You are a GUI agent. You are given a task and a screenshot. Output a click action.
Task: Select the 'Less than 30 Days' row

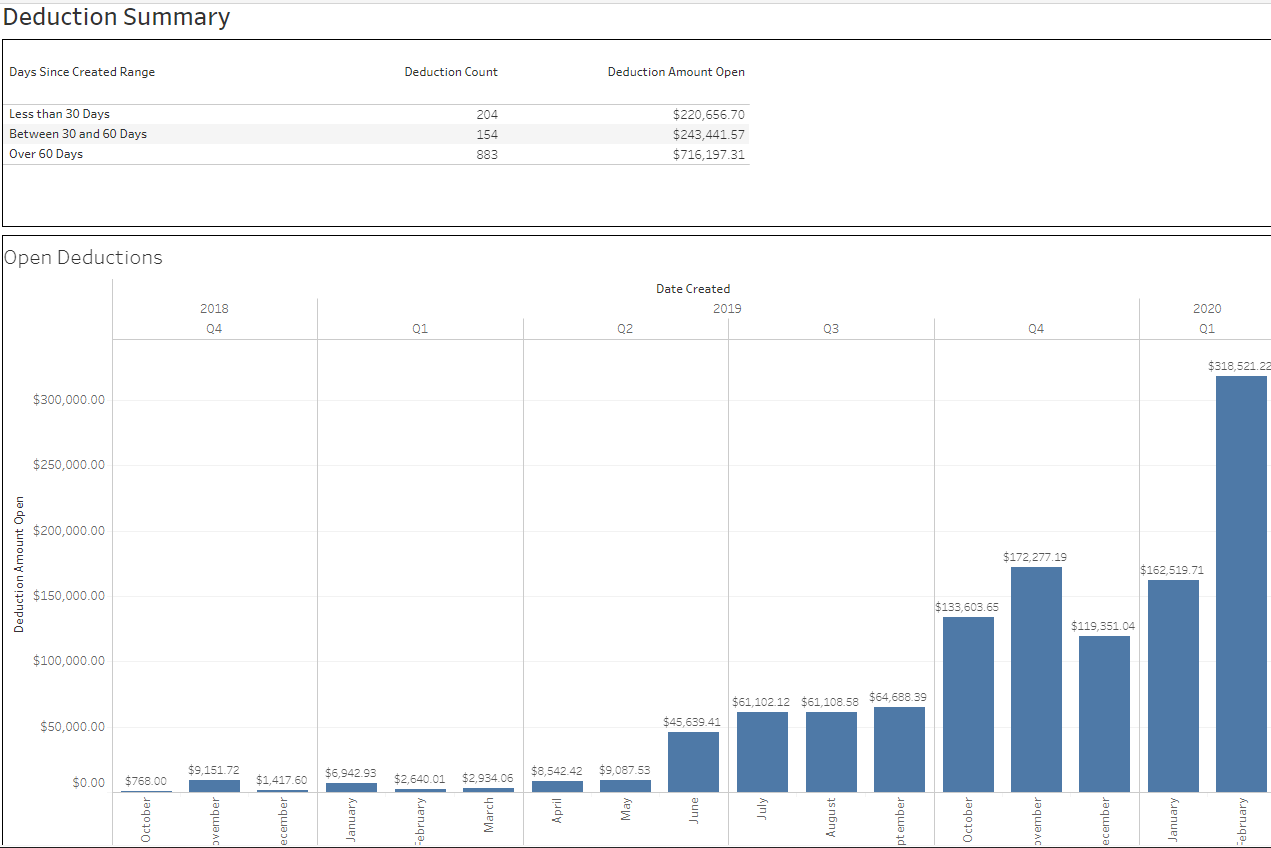click(x=60, y=114)
